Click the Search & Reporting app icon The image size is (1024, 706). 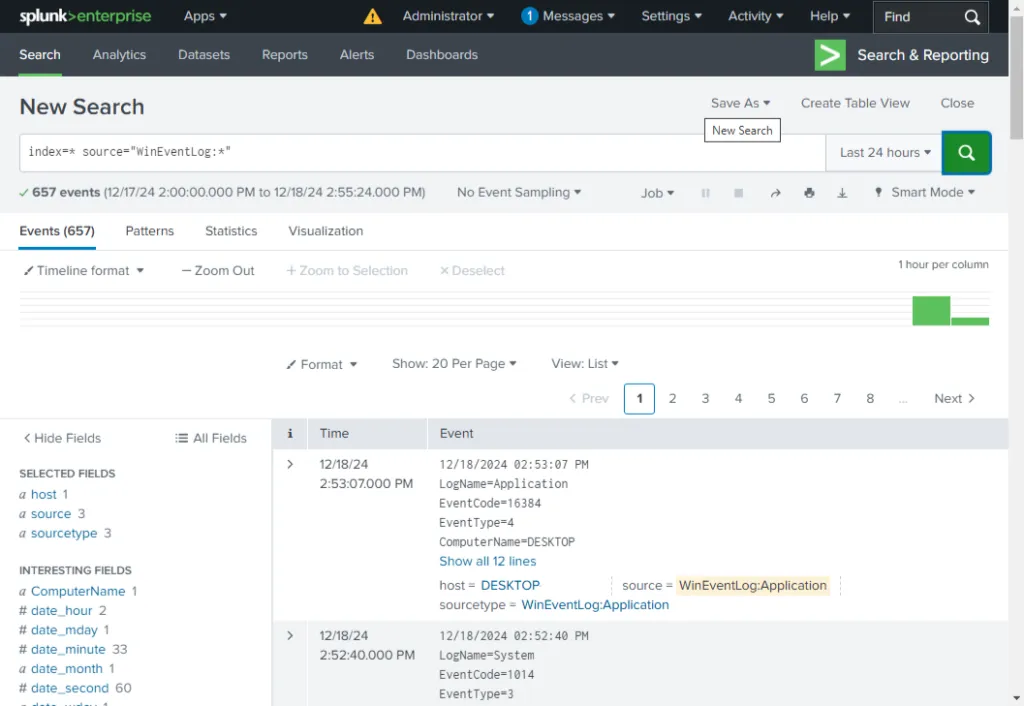(829, 56)
